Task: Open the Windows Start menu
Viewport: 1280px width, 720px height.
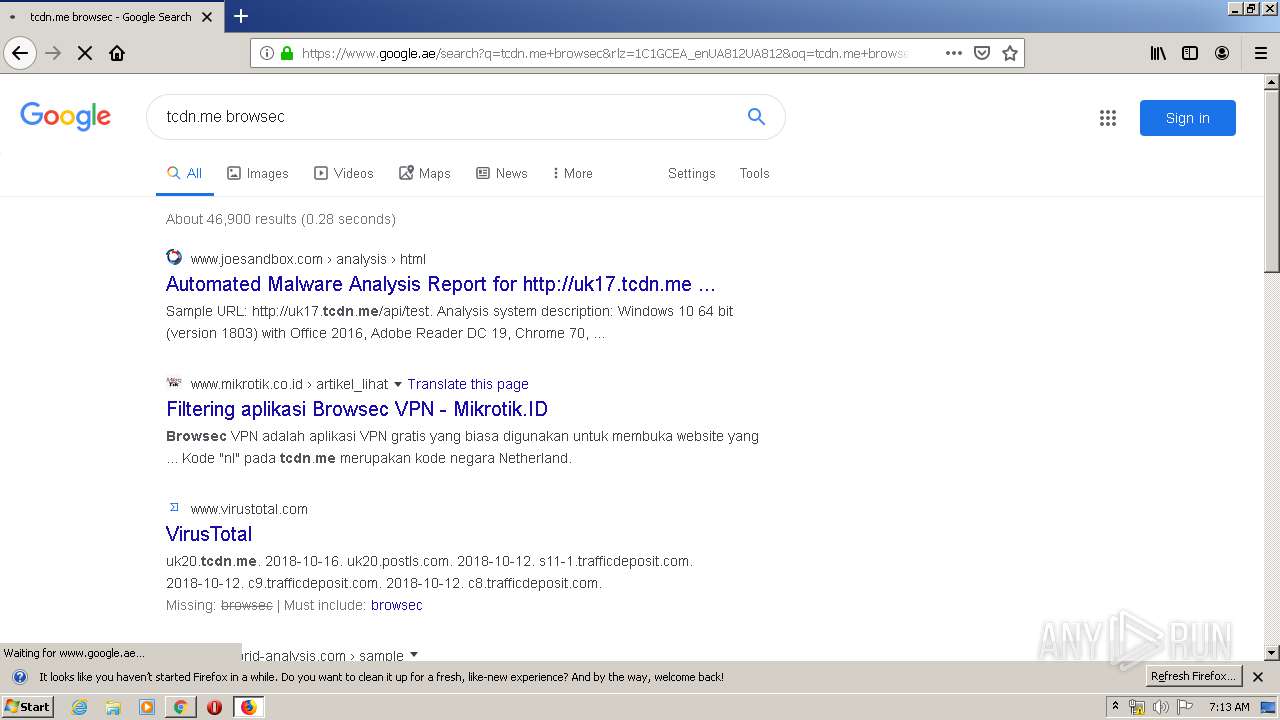Action: (x=28, y=707)
